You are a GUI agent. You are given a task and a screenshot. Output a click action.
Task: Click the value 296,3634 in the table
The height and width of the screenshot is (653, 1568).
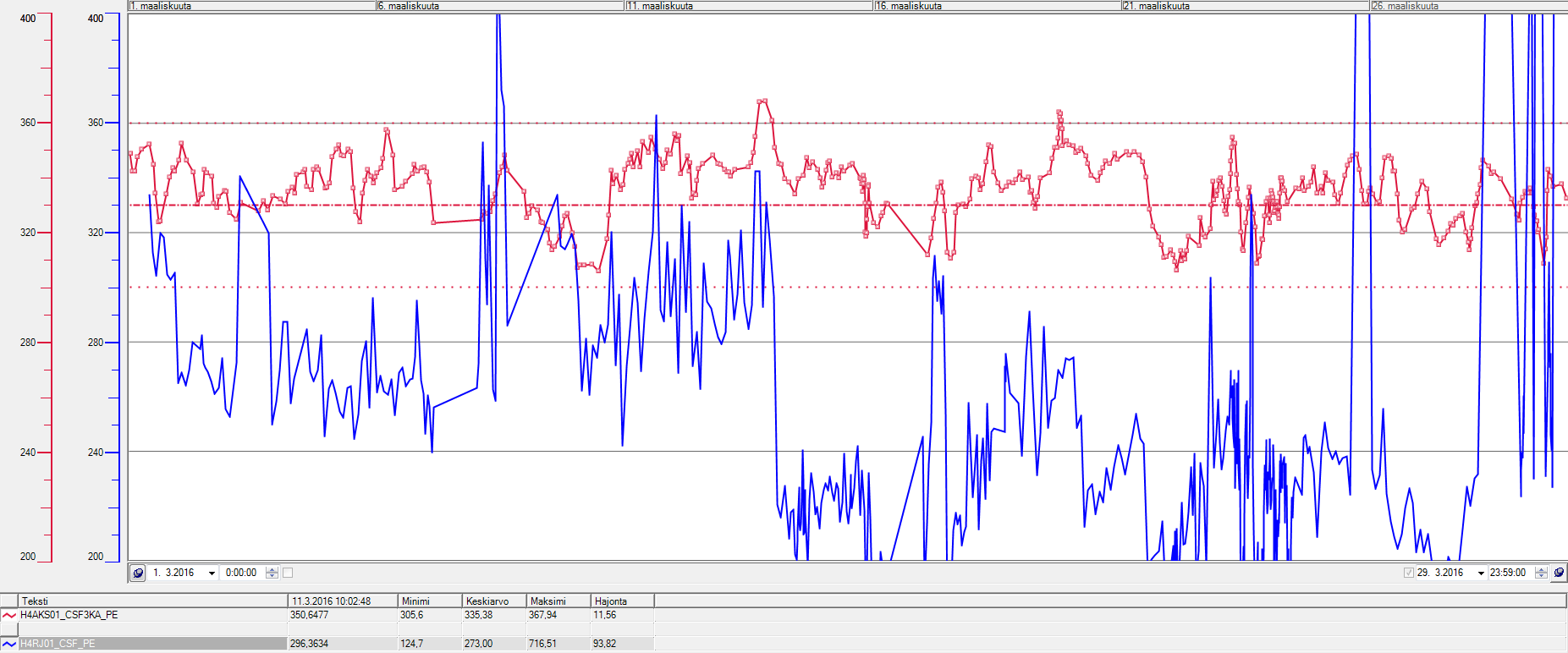pyautogui.click(x=309, y=644)
